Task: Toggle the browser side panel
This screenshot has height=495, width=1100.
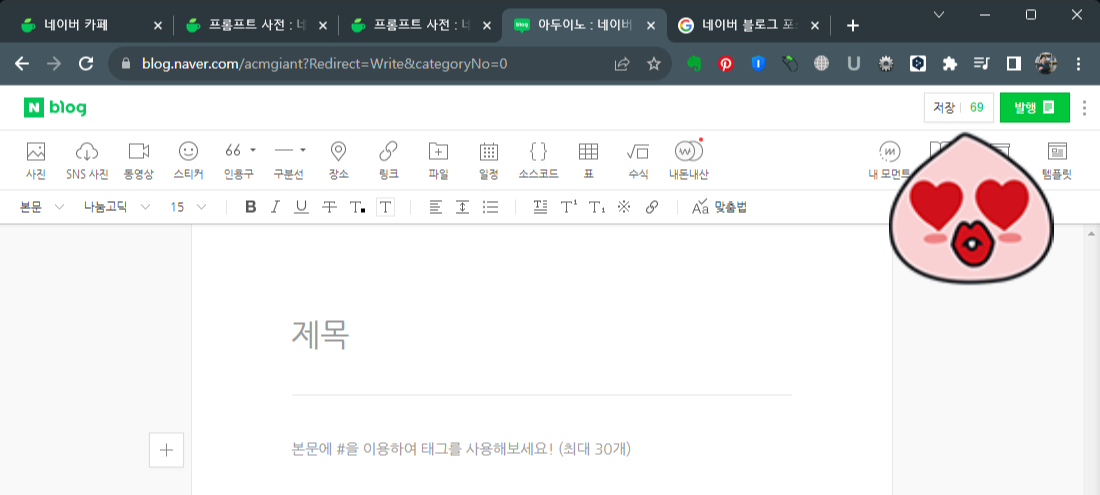Action: tap(1013, 64)
